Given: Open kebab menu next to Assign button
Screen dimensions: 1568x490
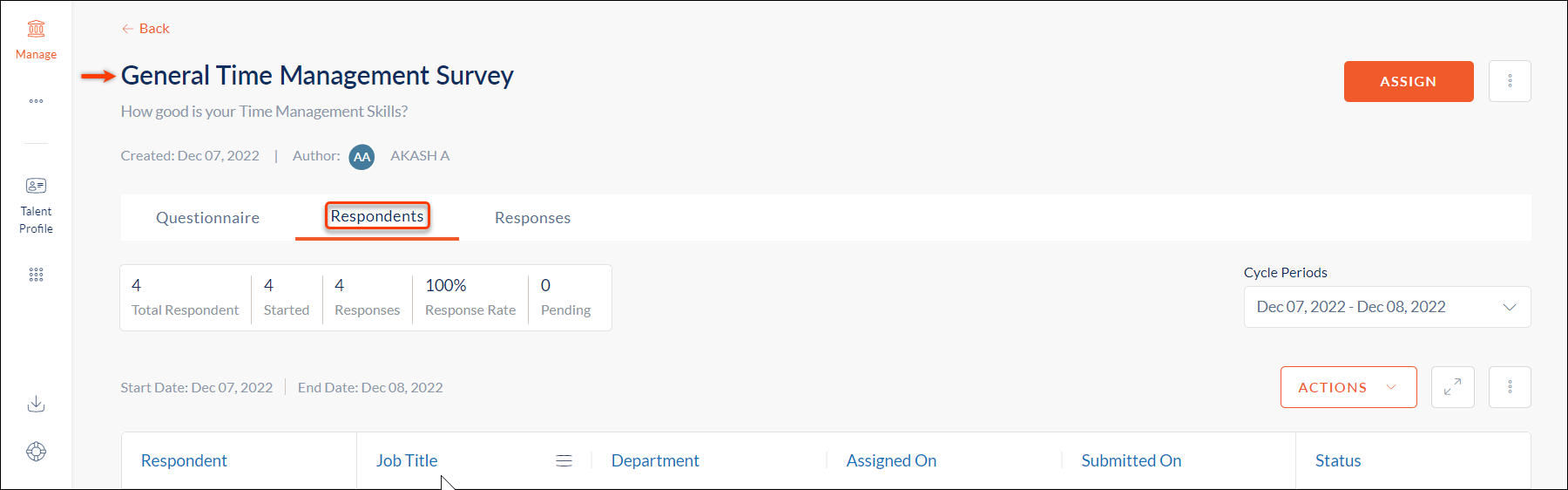Looking at the screenshot, I should point(1510,81).
